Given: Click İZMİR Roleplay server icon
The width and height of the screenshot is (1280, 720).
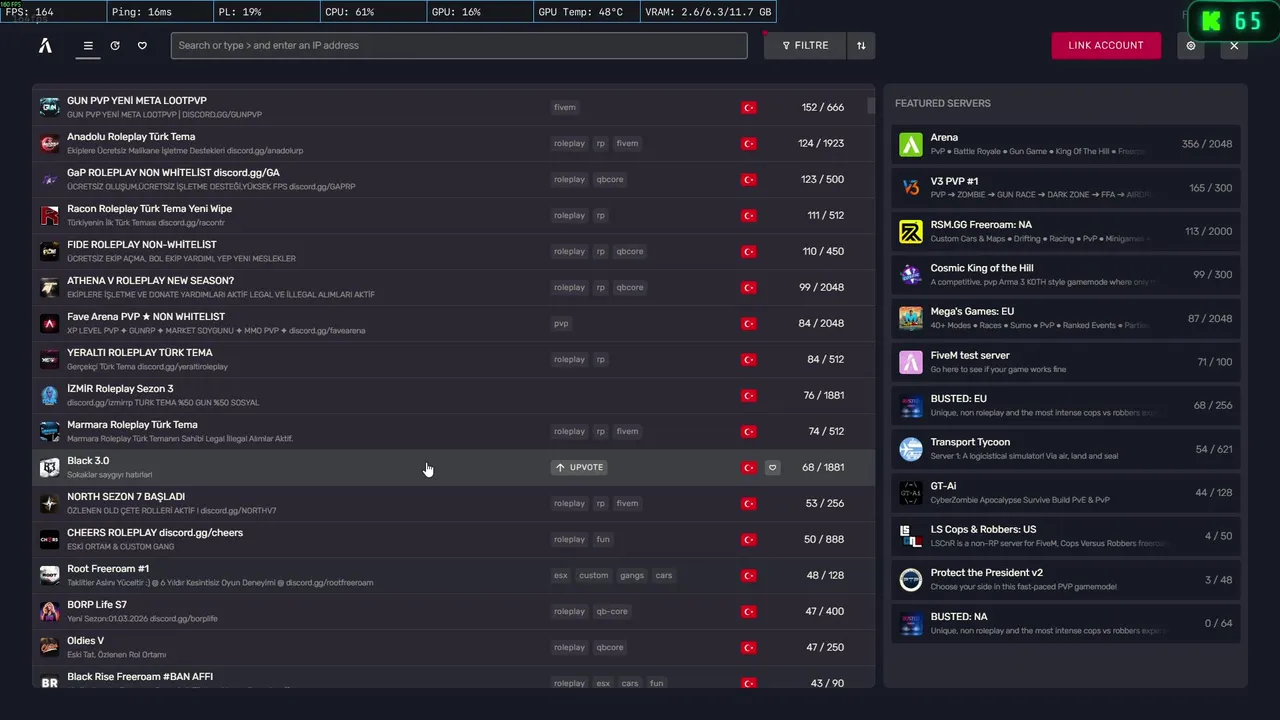Looking at the screenshot, I should pyautogui.click(x=49, y=395).
